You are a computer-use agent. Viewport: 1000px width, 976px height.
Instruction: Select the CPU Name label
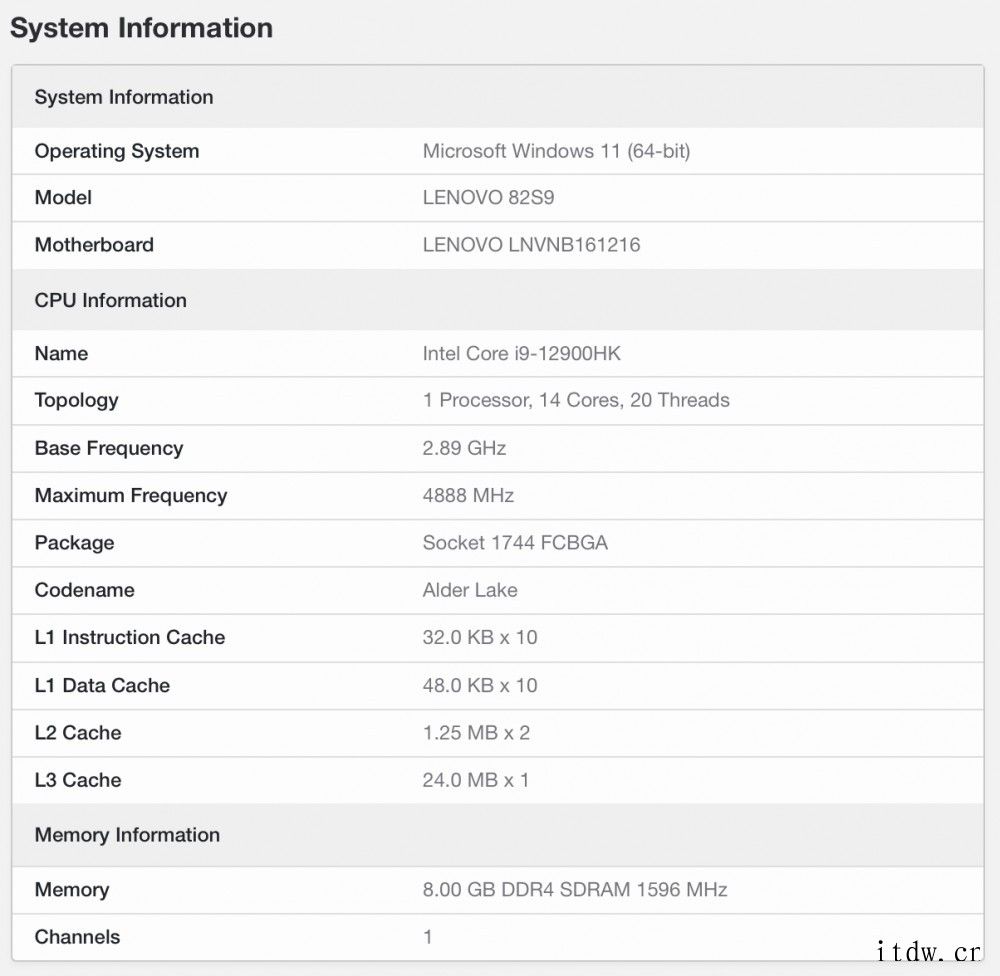[x=61, y=353]
